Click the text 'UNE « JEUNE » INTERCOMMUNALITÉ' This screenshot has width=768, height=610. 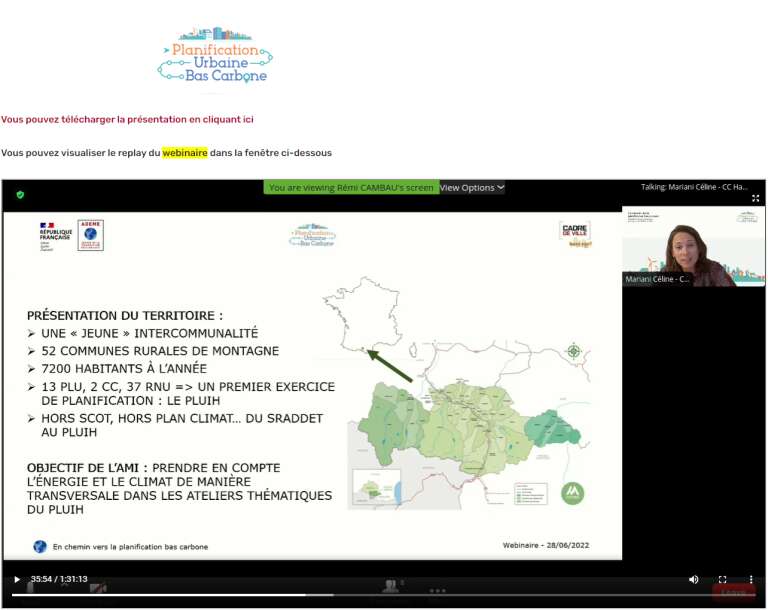coord(149,333)
